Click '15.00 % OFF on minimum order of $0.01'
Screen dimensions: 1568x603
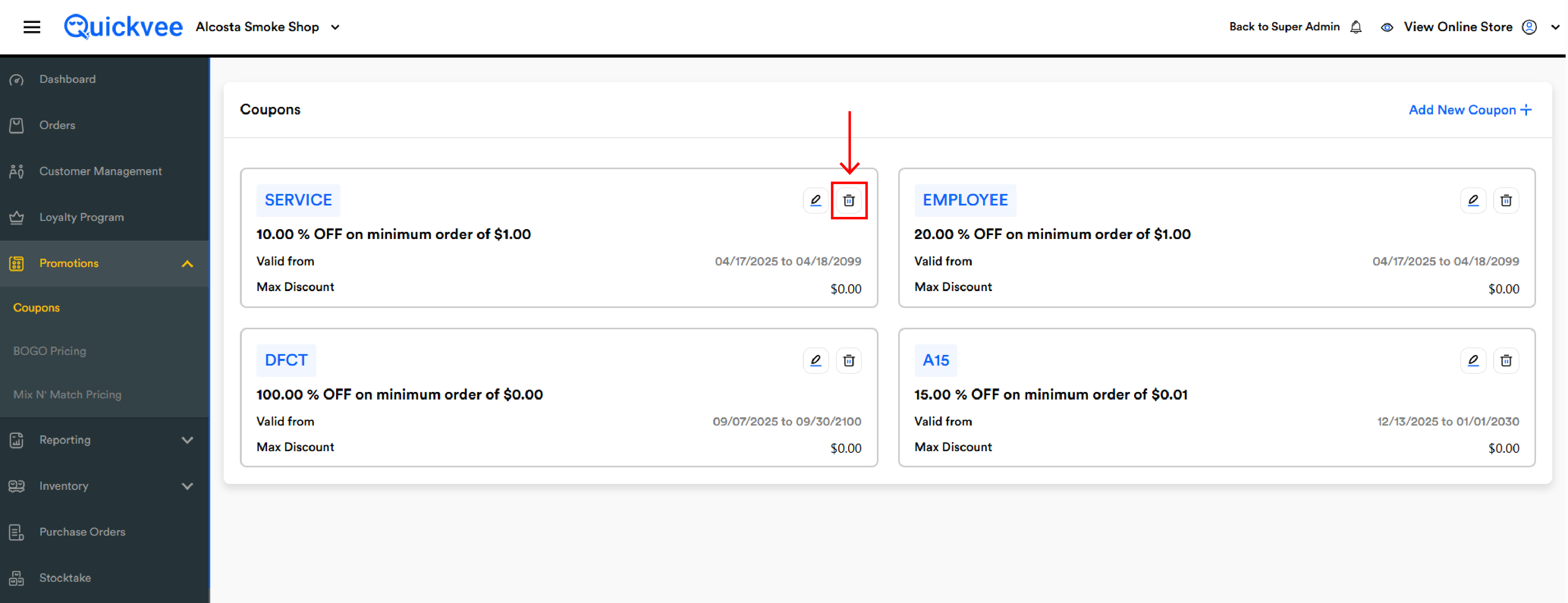point(1050,394)
